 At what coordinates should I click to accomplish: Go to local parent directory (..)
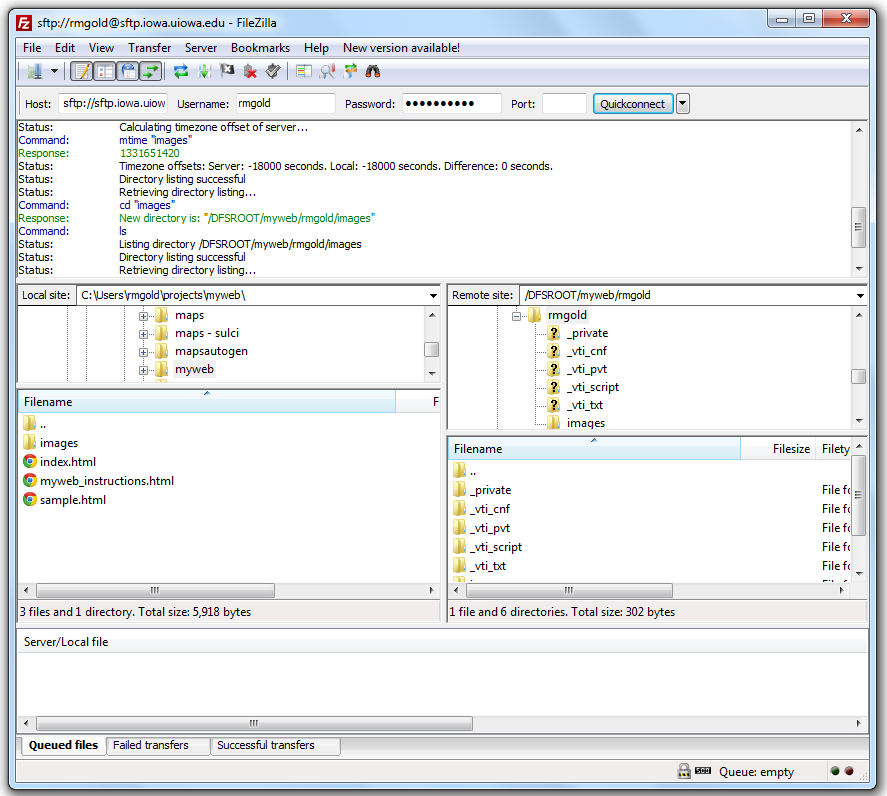(43, 424)
